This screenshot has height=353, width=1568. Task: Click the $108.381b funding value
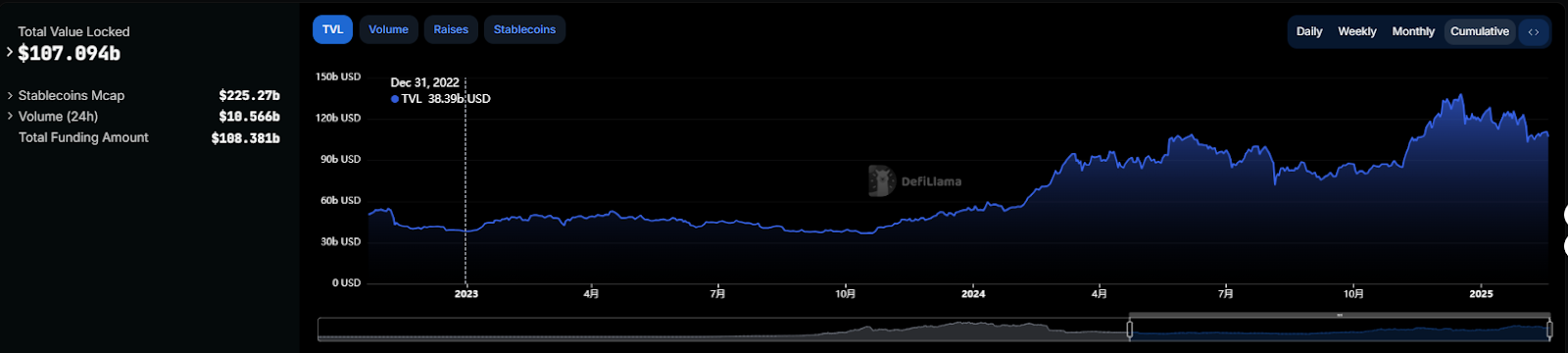(x=245, y=138)
